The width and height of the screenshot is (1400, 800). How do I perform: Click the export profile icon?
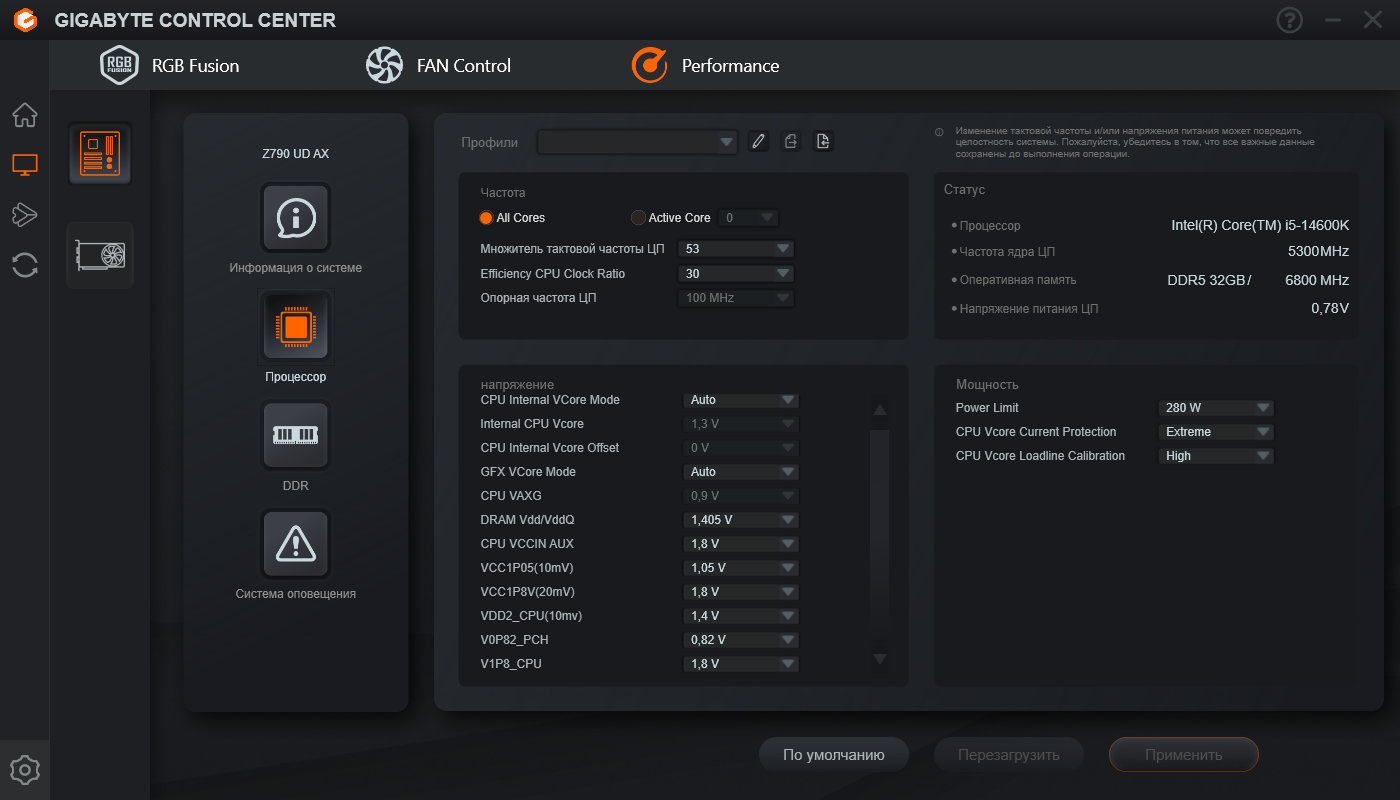pos(791,142)
